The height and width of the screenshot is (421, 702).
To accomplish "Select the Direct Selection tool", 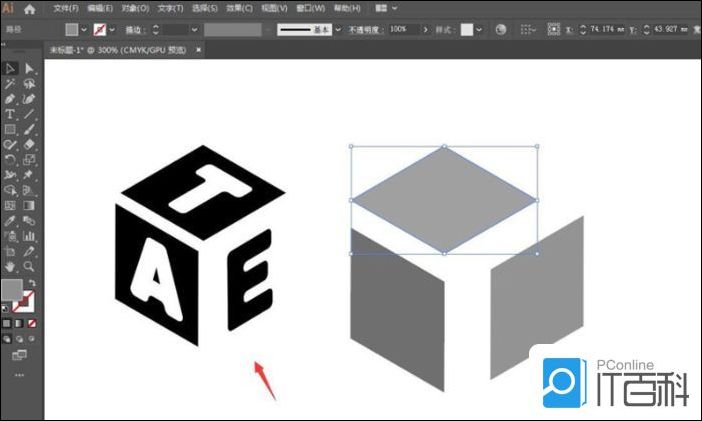I will 29,69.
